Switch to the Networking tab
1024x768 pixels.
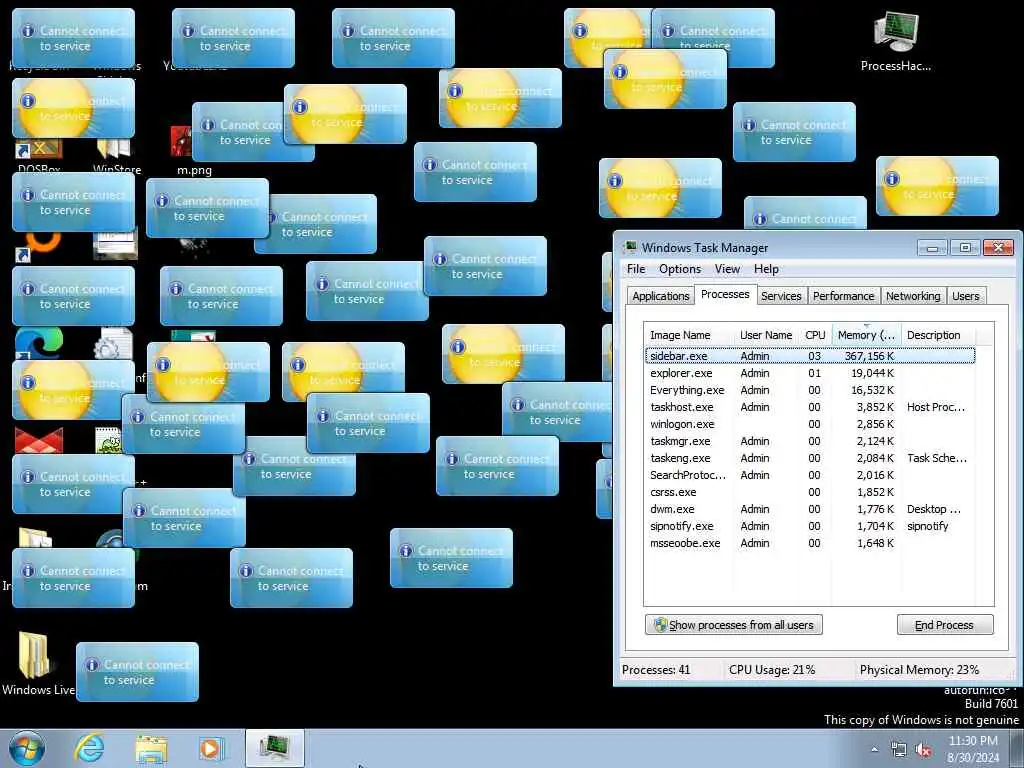(913, 296)
